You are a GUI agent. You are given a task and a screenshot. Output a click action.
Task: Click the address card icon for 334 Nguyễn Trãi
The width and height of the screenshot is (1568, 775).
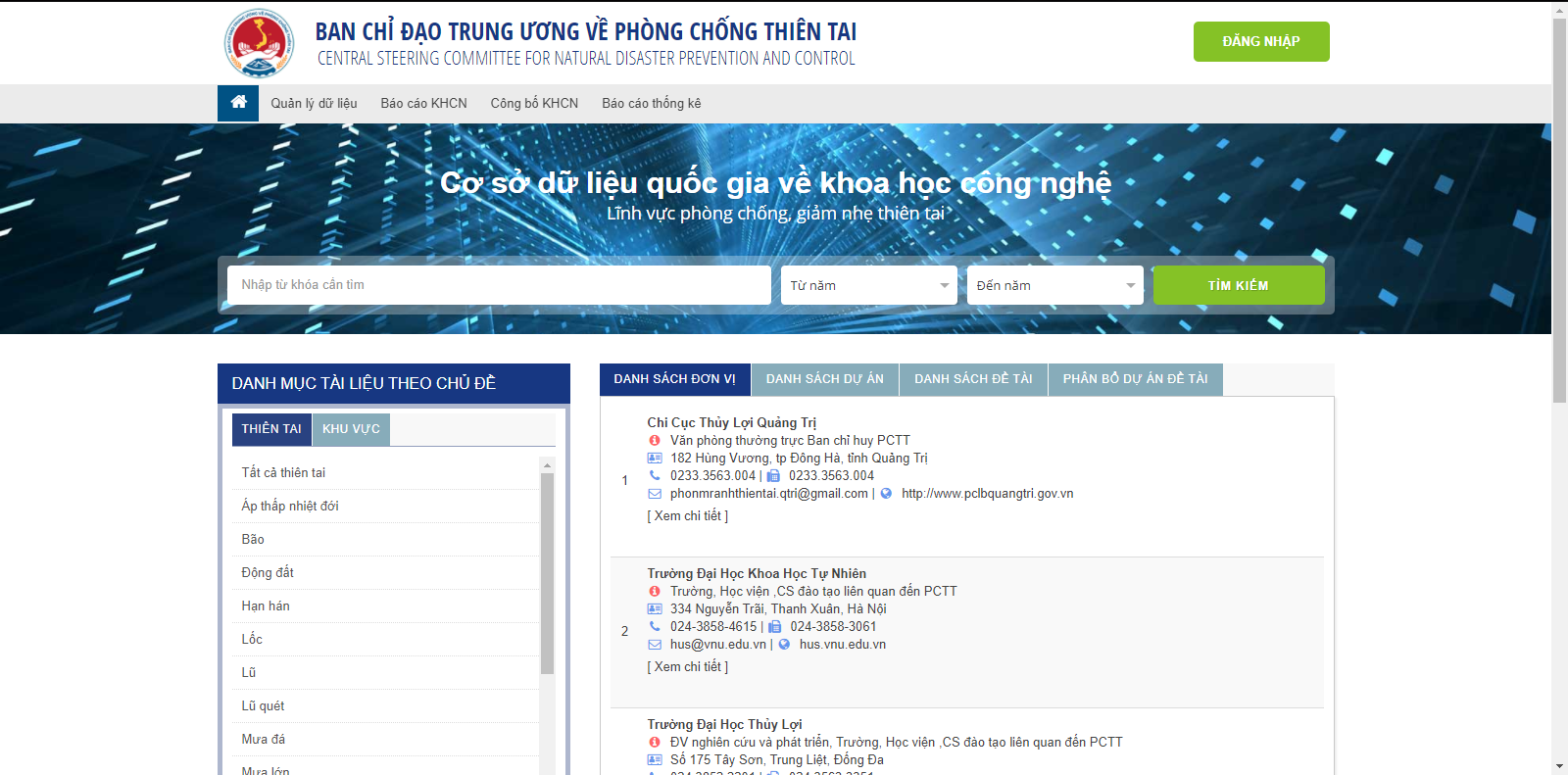coord(655,609)
